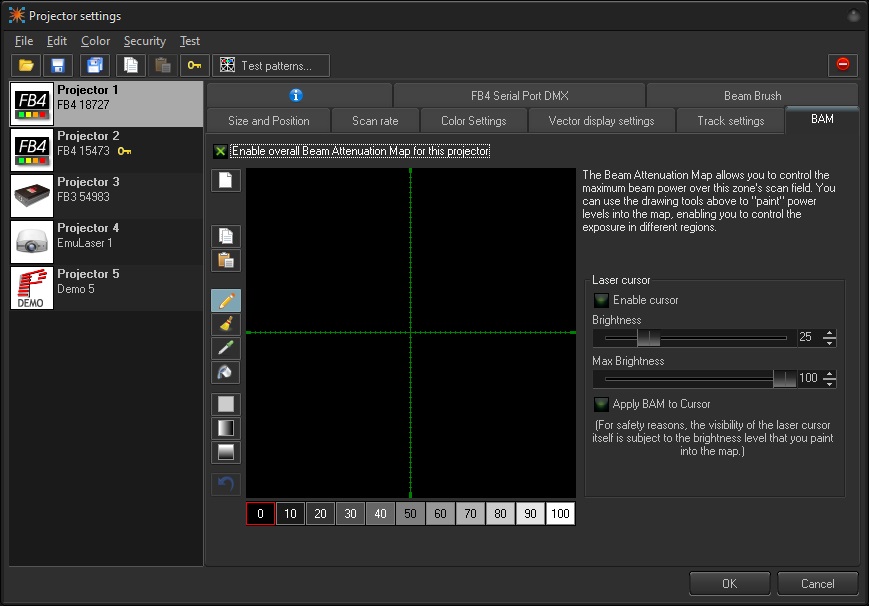
Task: Pick the eyedropper tool
Action: (x=226, y=348)
